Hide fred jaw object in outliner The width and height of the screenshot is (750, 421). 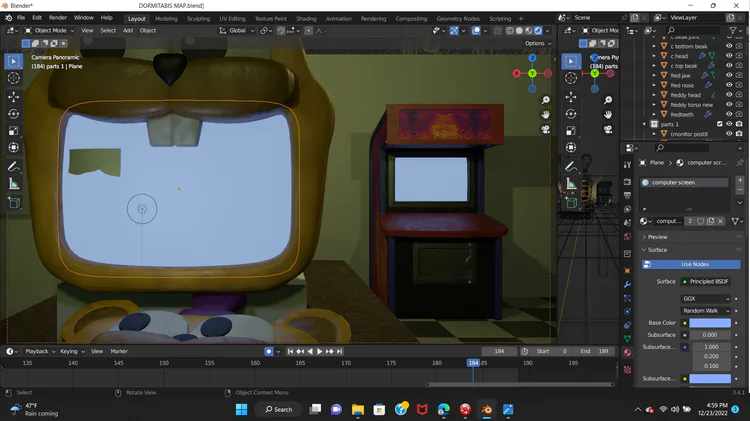[729, 75]
